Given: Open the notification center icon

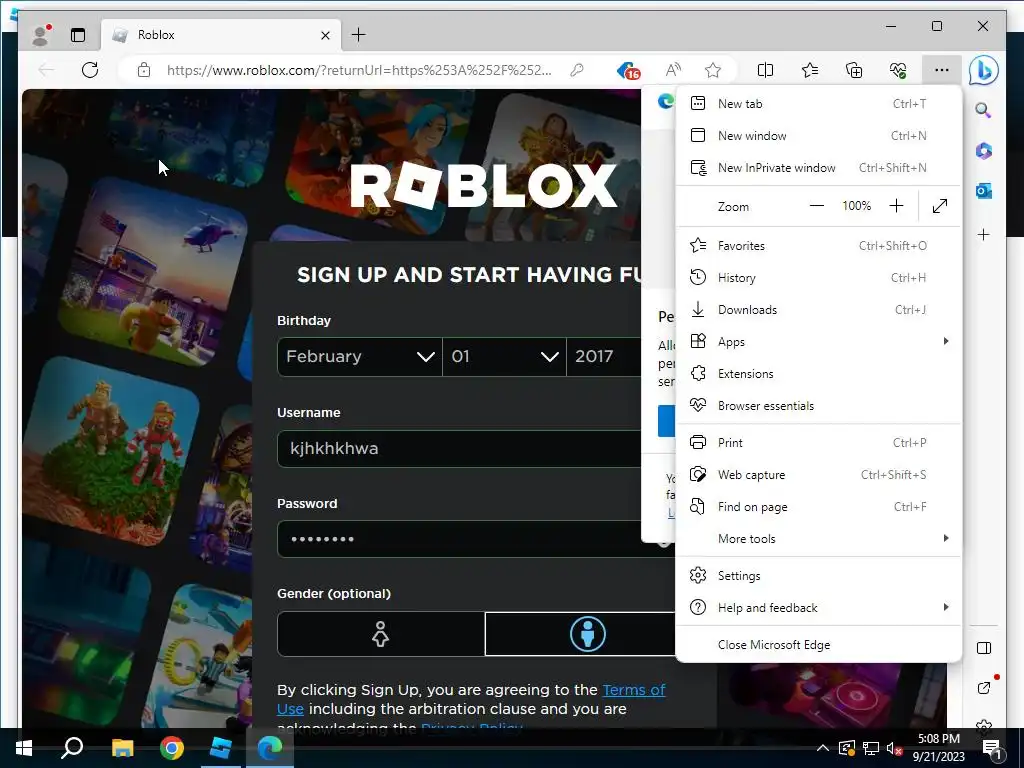Looking at the screenshot, I should point(991,748).
